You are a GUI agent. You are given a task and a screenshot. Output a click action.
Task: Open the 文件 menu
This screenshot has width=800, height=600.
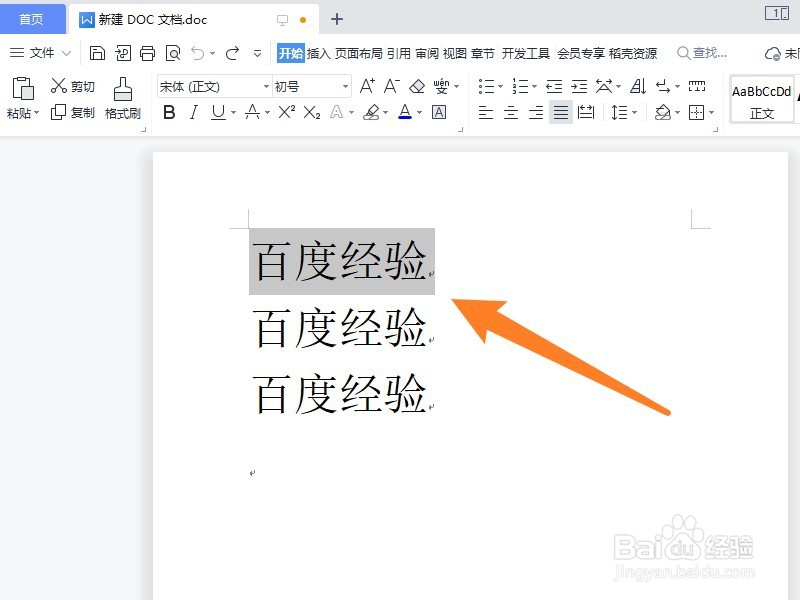click(x=40, y=53)
